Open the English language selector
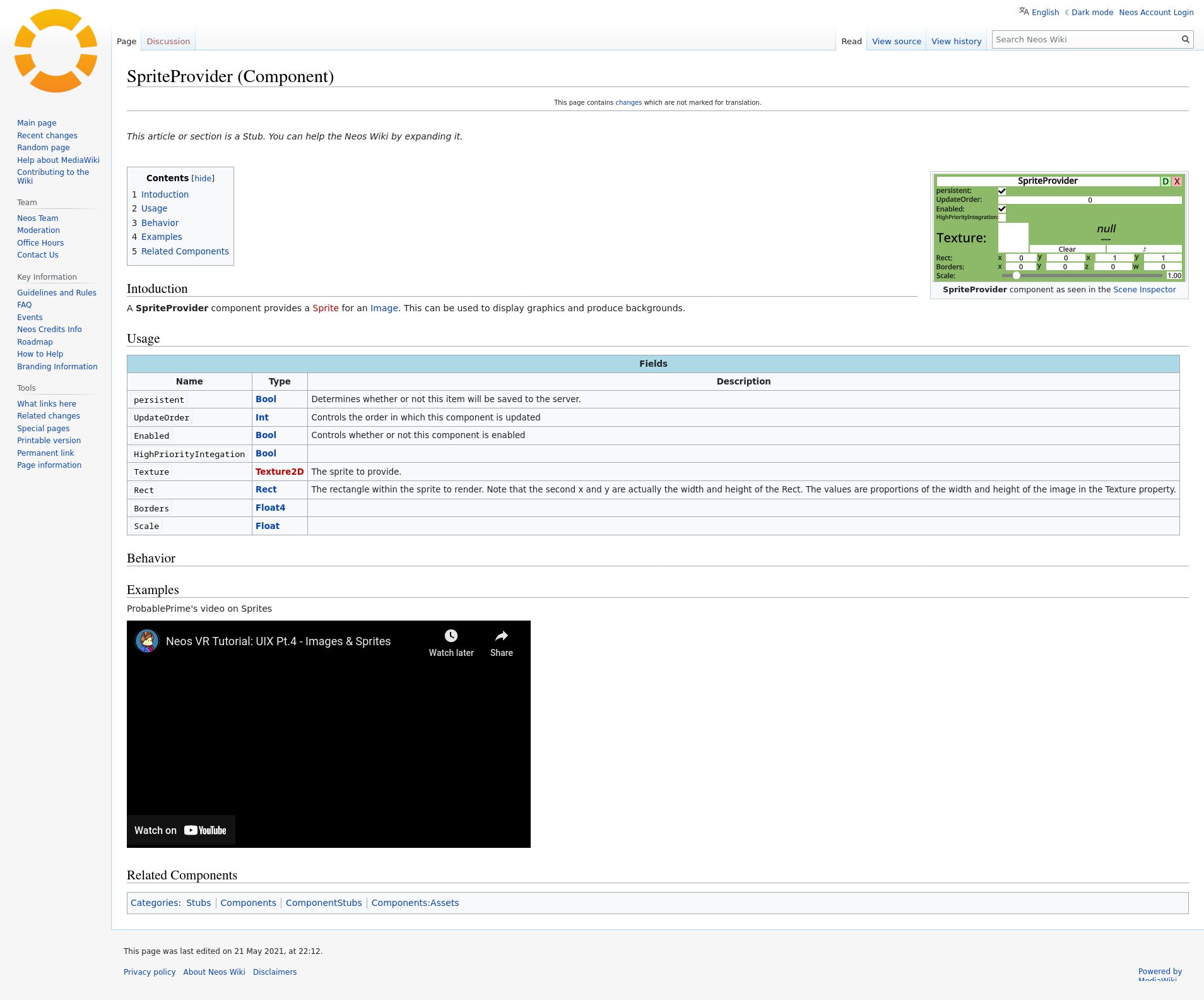Image resolution: width=1204 pixels, height=1000 pixels. pos(1045,13)
